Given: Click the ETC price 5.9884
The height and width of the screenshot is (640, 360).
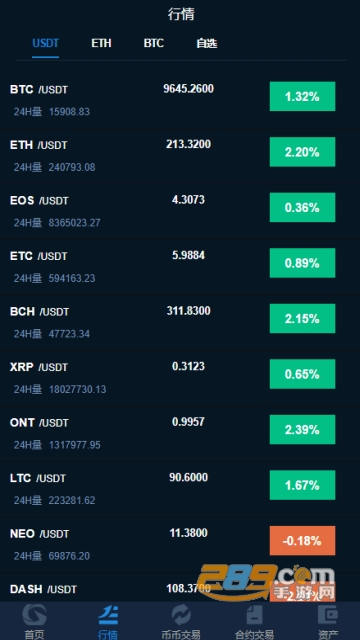Looking at the screenshot, I should (189, 256).
